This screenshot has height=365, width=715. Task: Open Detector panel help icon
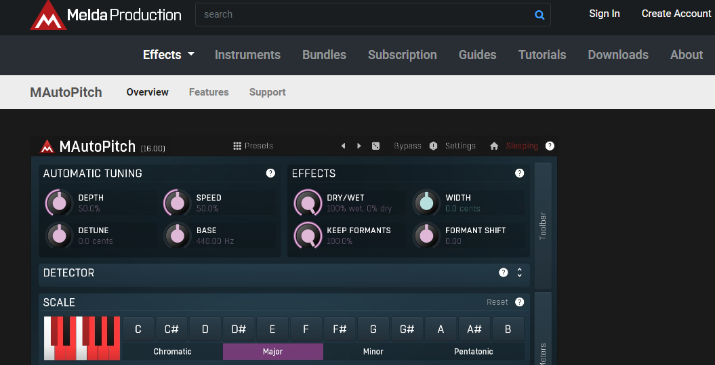(x=503, y=272)
